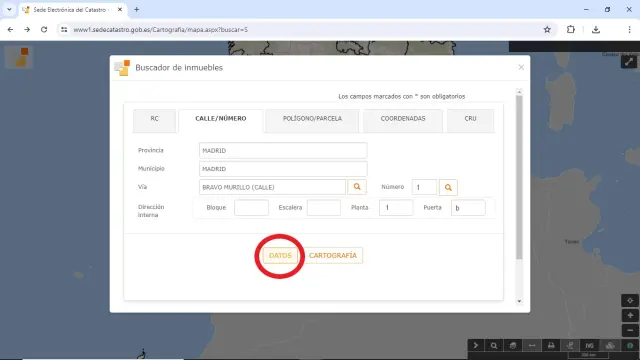Open the map layers tool in the toolbar
Image resolution: width=640 pixels, height=360 pixels.
click(513, 345)
